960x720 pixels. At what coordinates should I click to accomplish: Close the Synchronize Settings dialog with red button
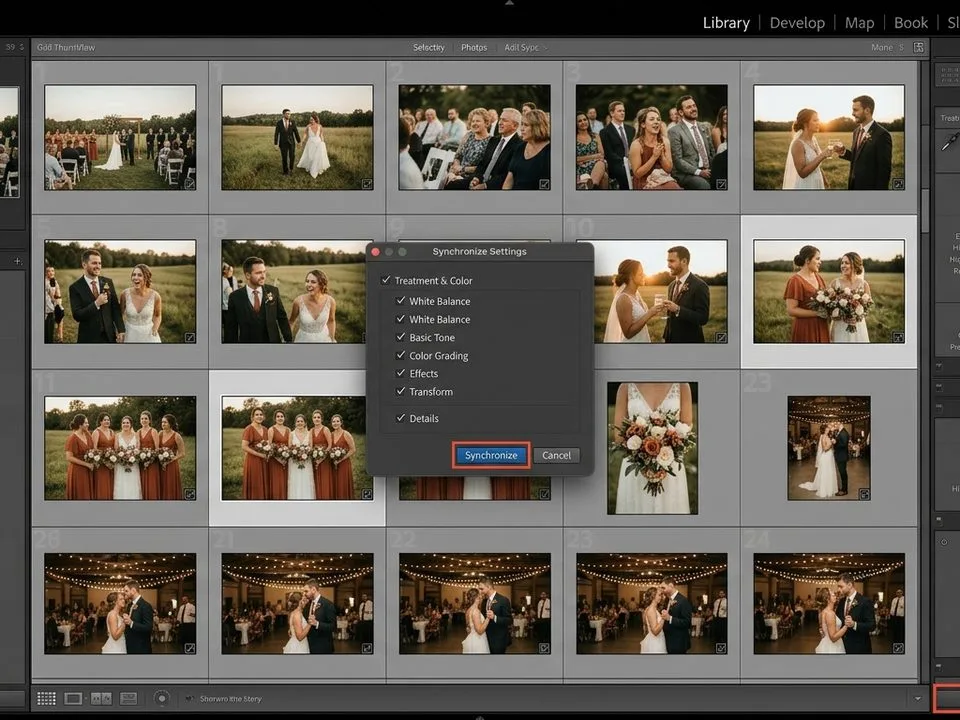click(375, 252)
